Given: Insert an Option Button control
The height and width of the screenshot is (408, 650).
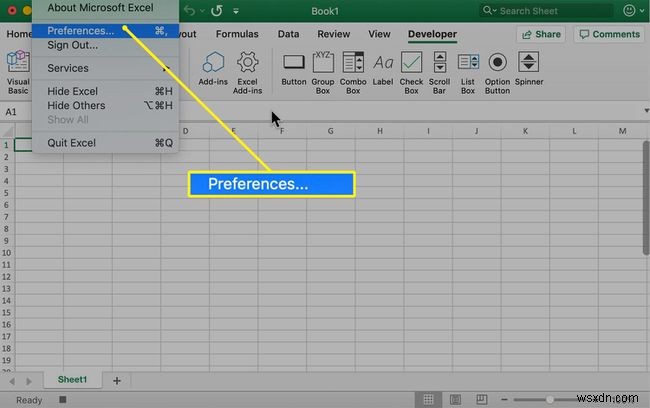Looking at the screenshot, I should pos(497,73).
